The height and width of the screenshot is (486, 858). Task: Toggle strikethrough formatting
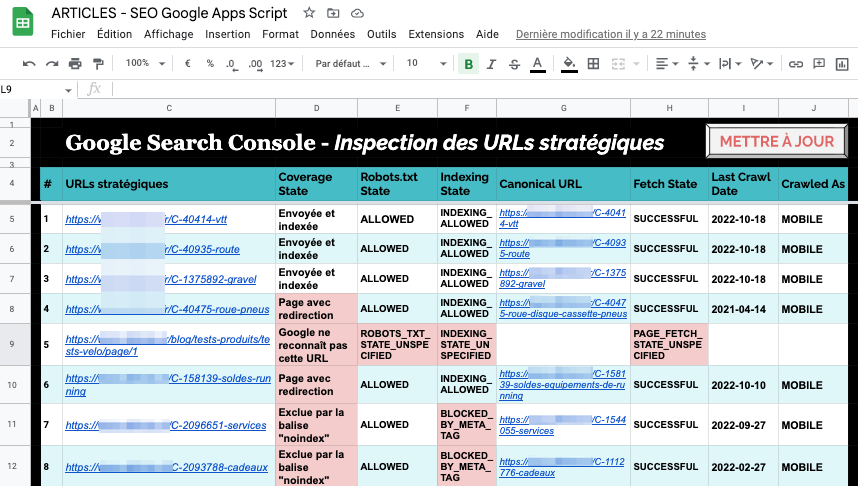[x=514, y=64]
